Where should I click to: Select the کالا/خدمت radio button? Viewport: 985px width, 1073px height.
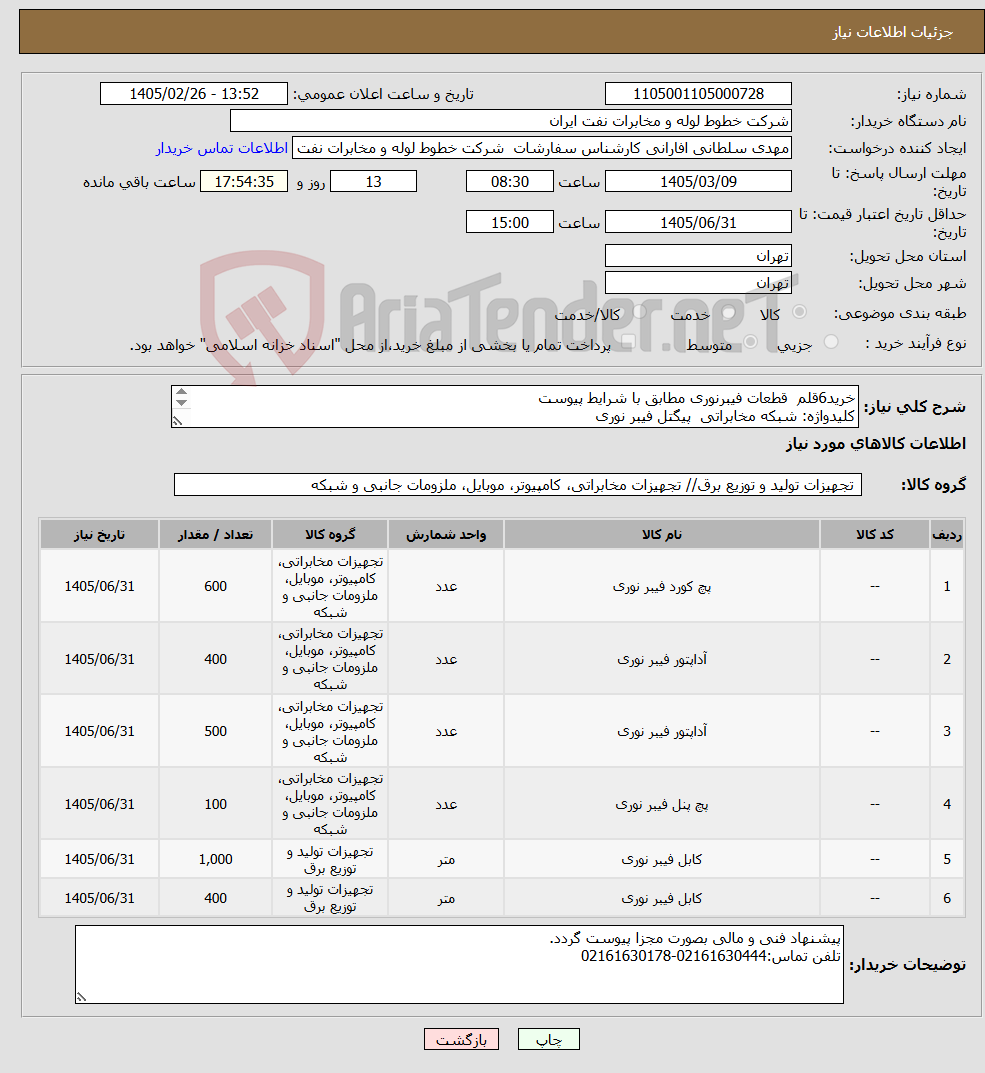point(639,313)
